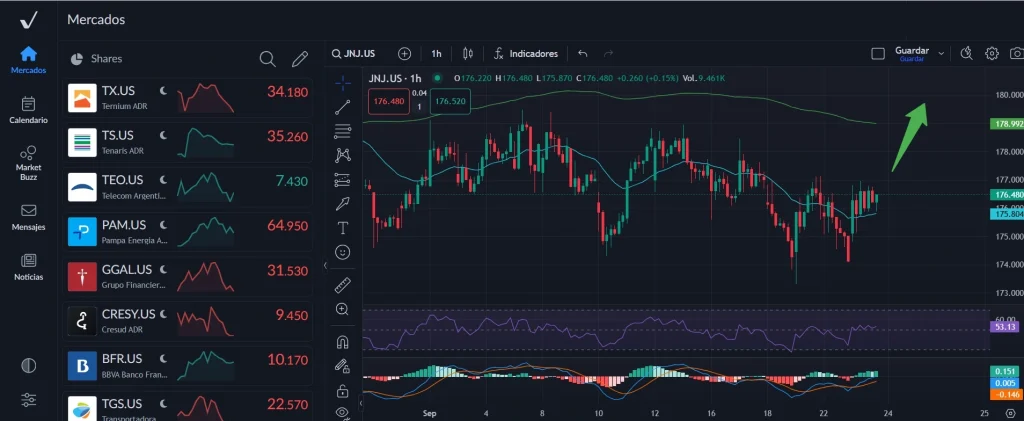Click the Indicadores button
The height and width of the screenshot is (421, 1024).
point(525,53)
